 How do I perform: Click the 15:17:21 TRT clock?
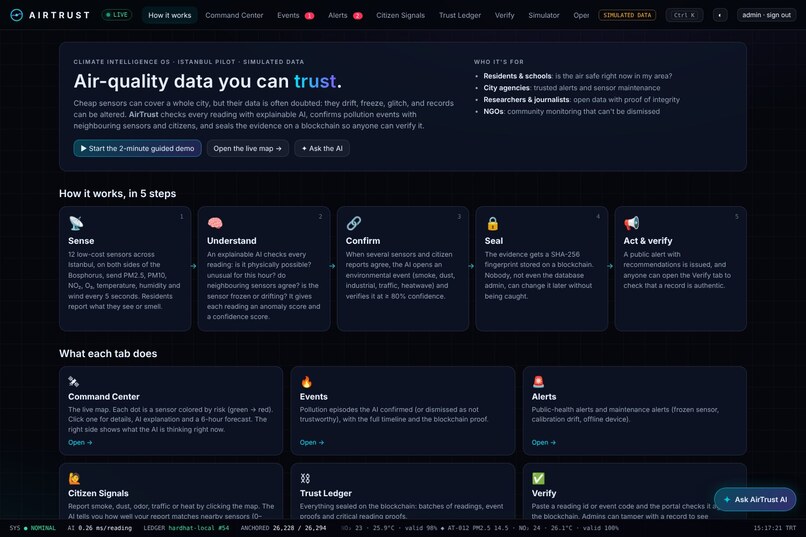click(x=775, y=528)
